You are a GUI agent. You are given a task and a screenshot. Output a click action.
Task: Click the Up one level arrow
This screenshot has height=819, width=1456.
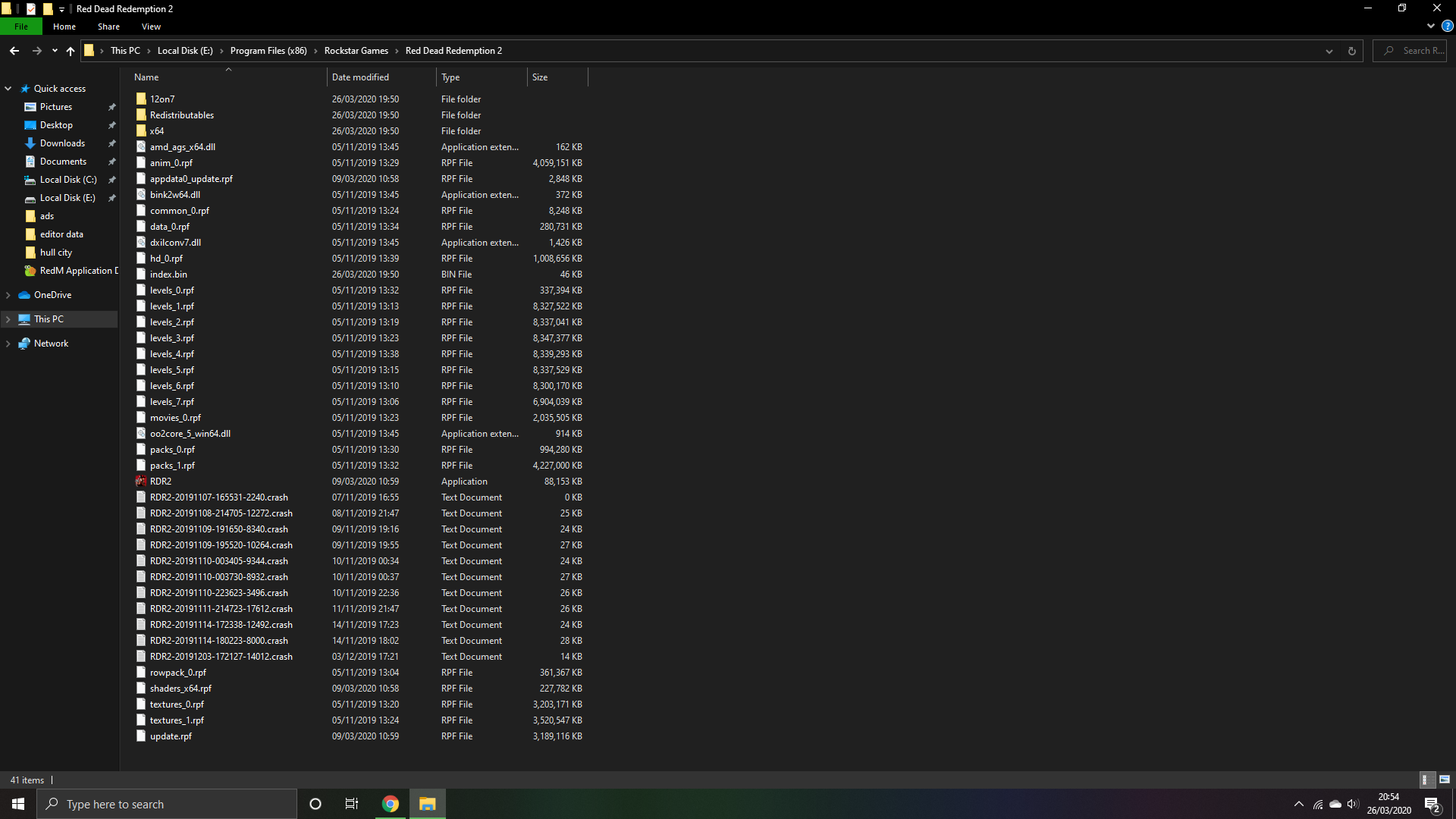tap(71, 51)
